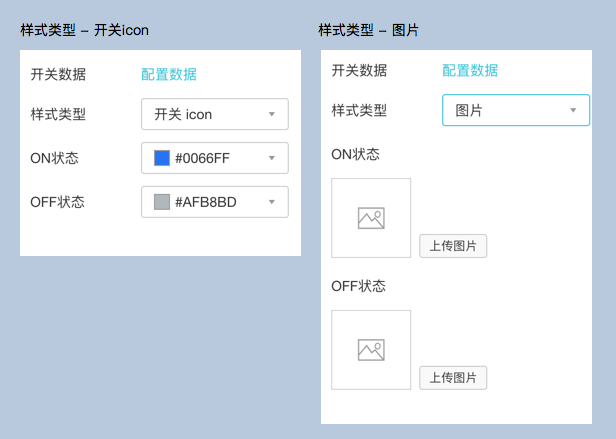Click the "样式类型 – 开关icon" heading
The height and width of the screenshot is (439, 616).
(x=84, y=30)
